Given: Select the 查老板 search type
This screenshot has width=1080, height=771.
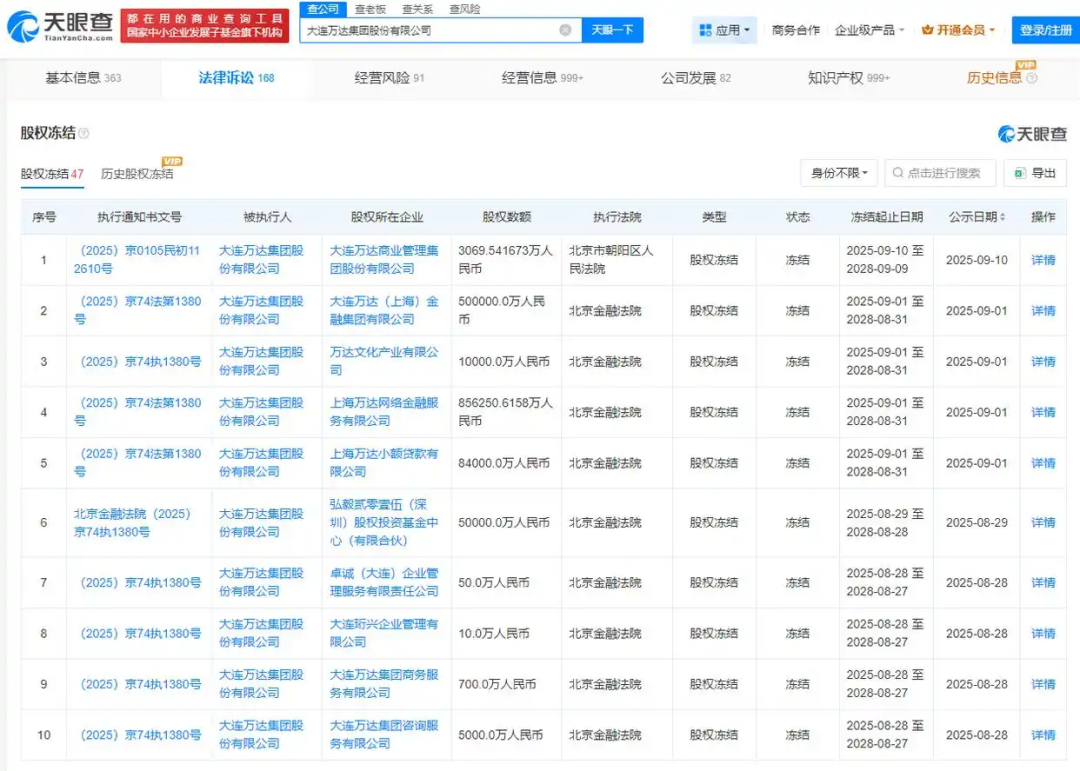Looking at the screenshot, I should tap(370, 9).
